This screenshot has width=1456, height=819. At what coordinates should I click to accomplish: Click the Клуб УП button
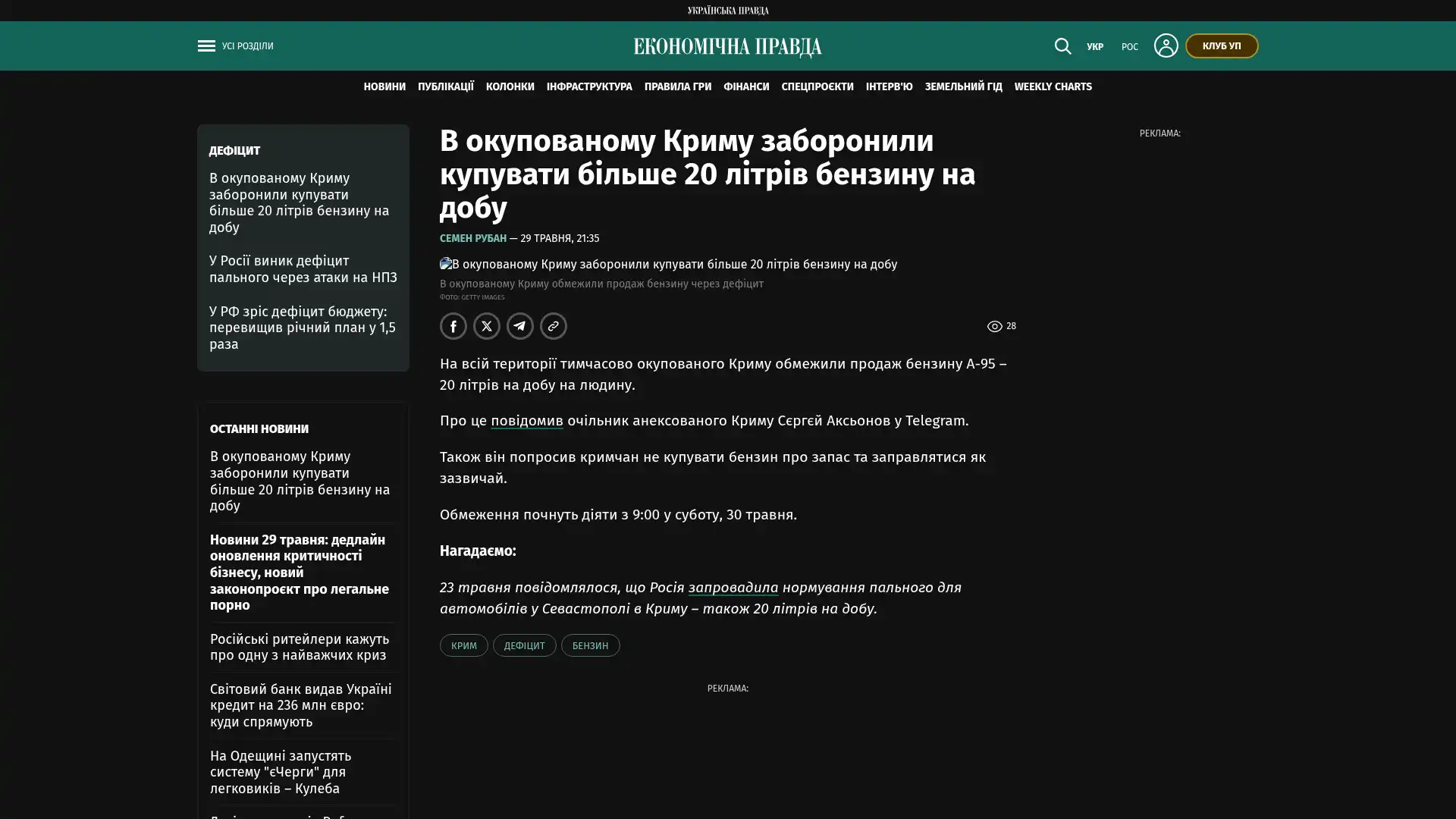pos(1222,46)
